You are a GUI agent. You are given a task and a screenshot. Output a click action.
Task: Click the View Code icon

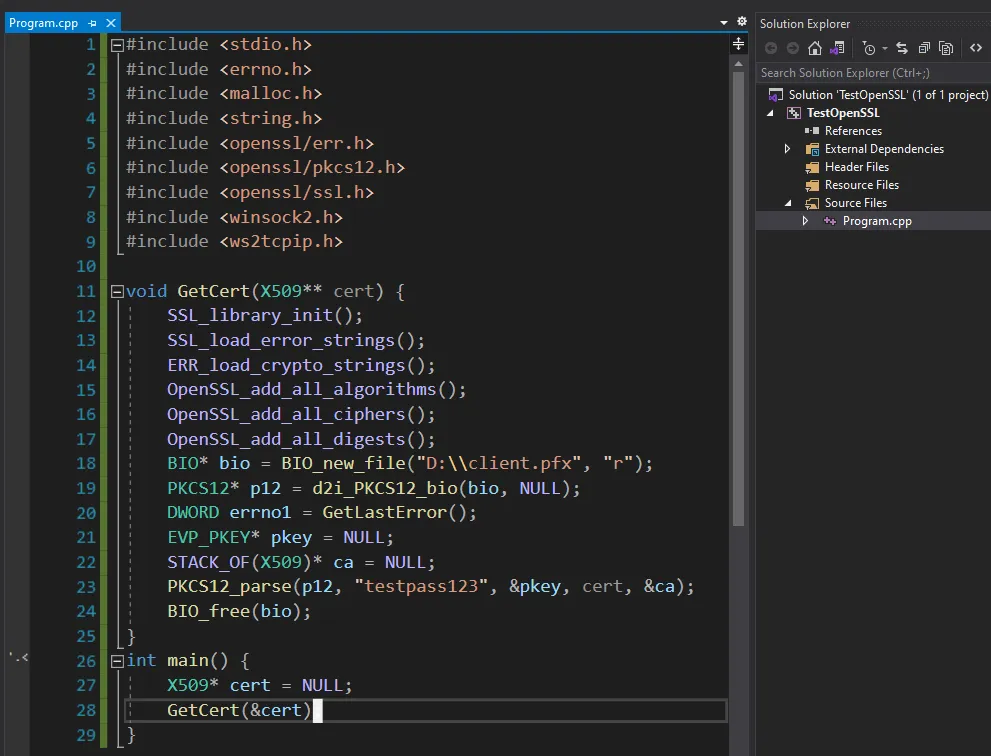(976, 48)
